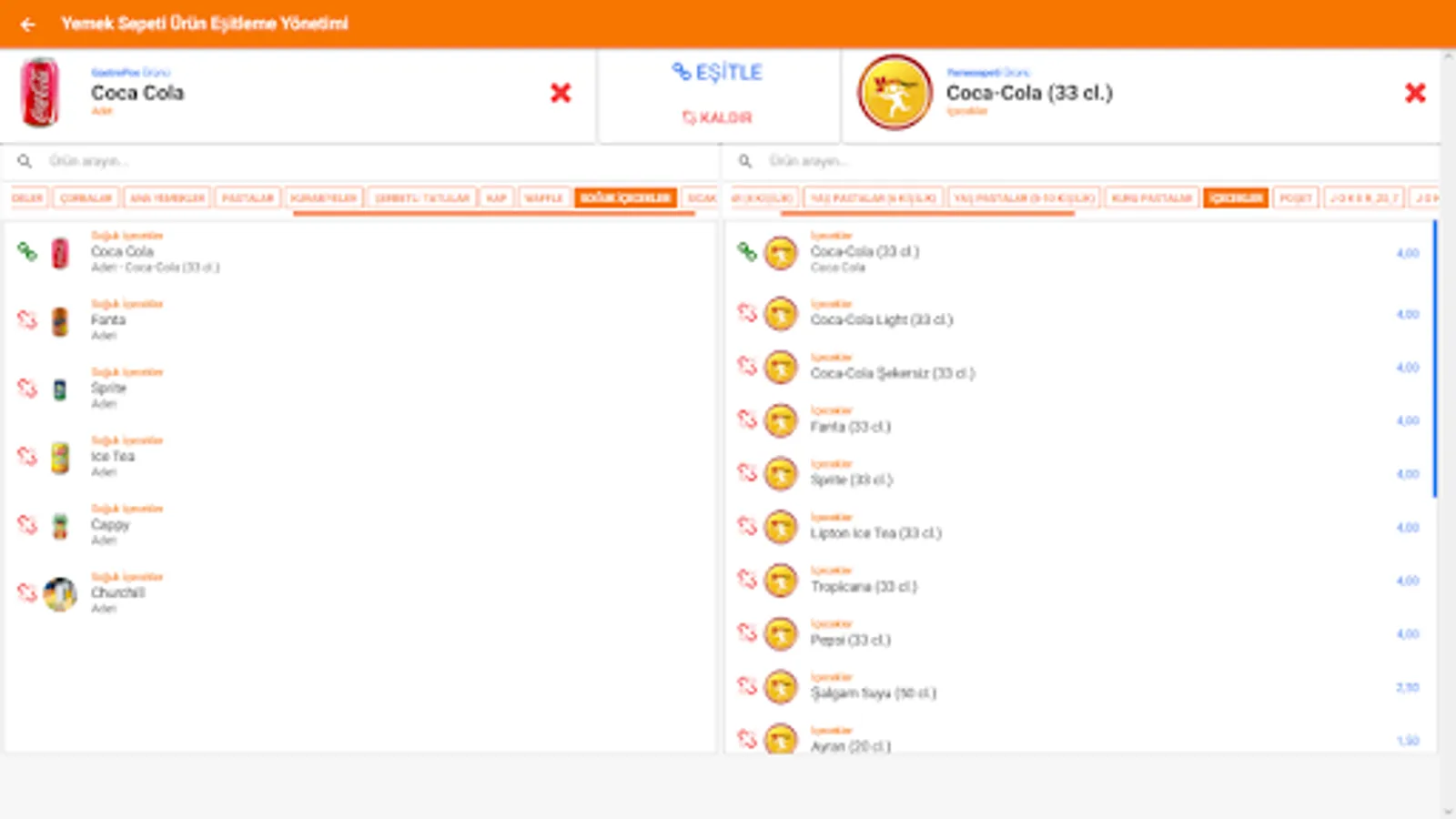Viewport: 1456px width, 819px height.
Task: Click the unlinked icon beside Sprite
Action: (27, 389)
